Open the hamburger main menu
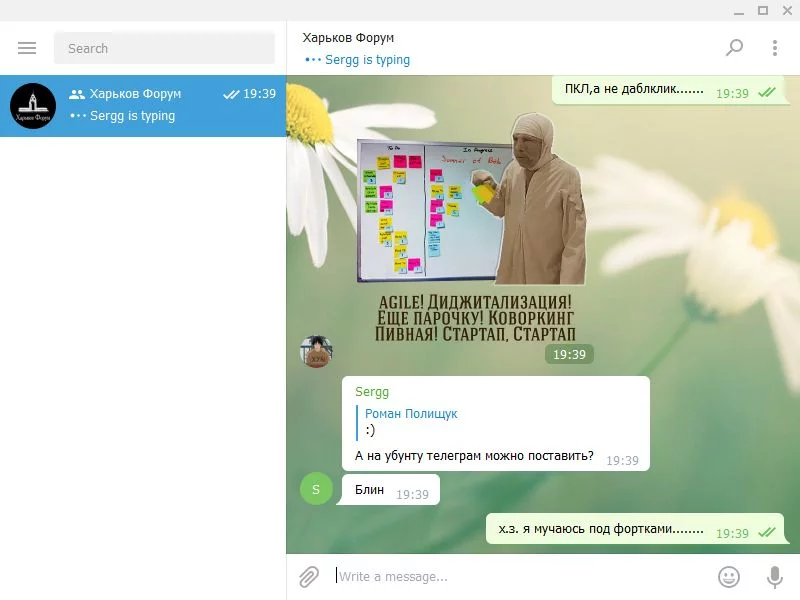Screen dimensions: 800x600 point(27,48)
